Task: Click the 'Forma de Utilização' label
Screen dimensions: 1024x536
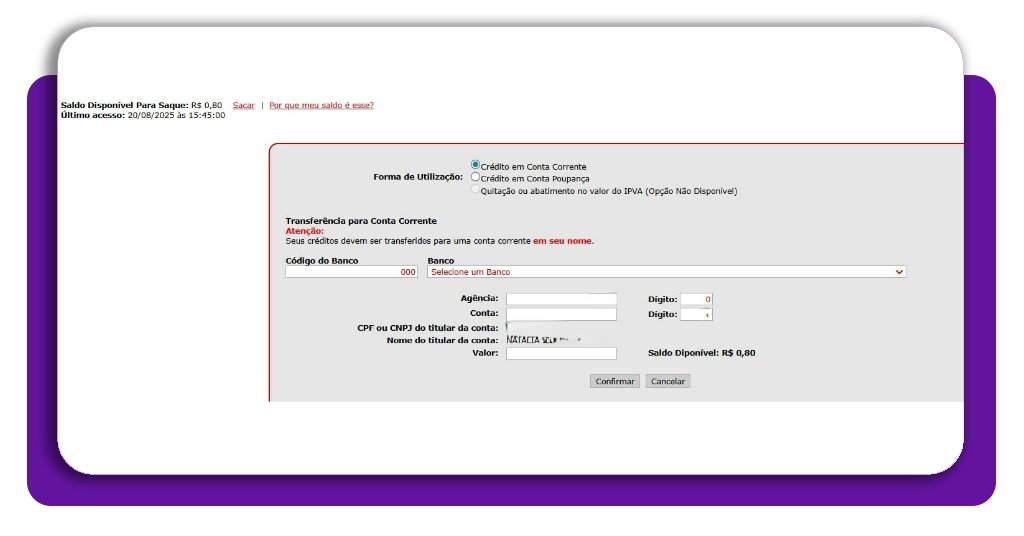Action: tap(417, 177)
